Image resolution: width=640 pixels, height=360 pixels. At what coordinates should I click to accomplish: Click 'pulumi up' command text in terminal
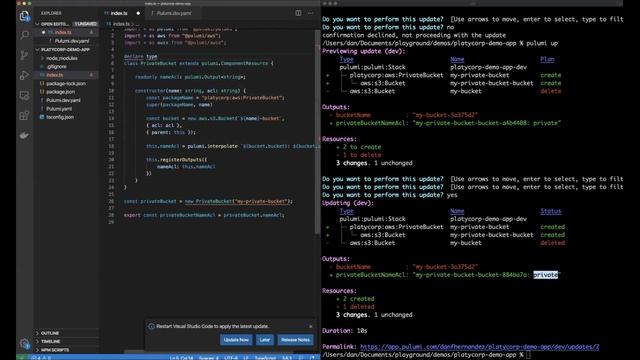coord(542,43)
